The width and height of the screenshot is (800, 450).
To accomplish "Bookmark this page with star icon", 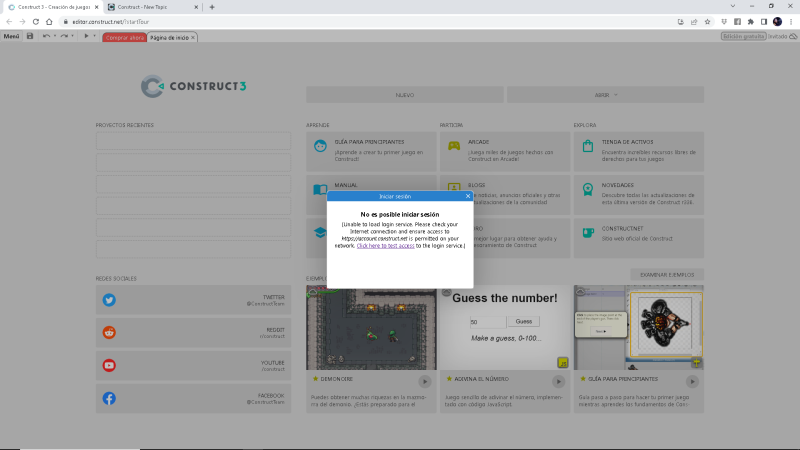I will [x=707, y=22].
